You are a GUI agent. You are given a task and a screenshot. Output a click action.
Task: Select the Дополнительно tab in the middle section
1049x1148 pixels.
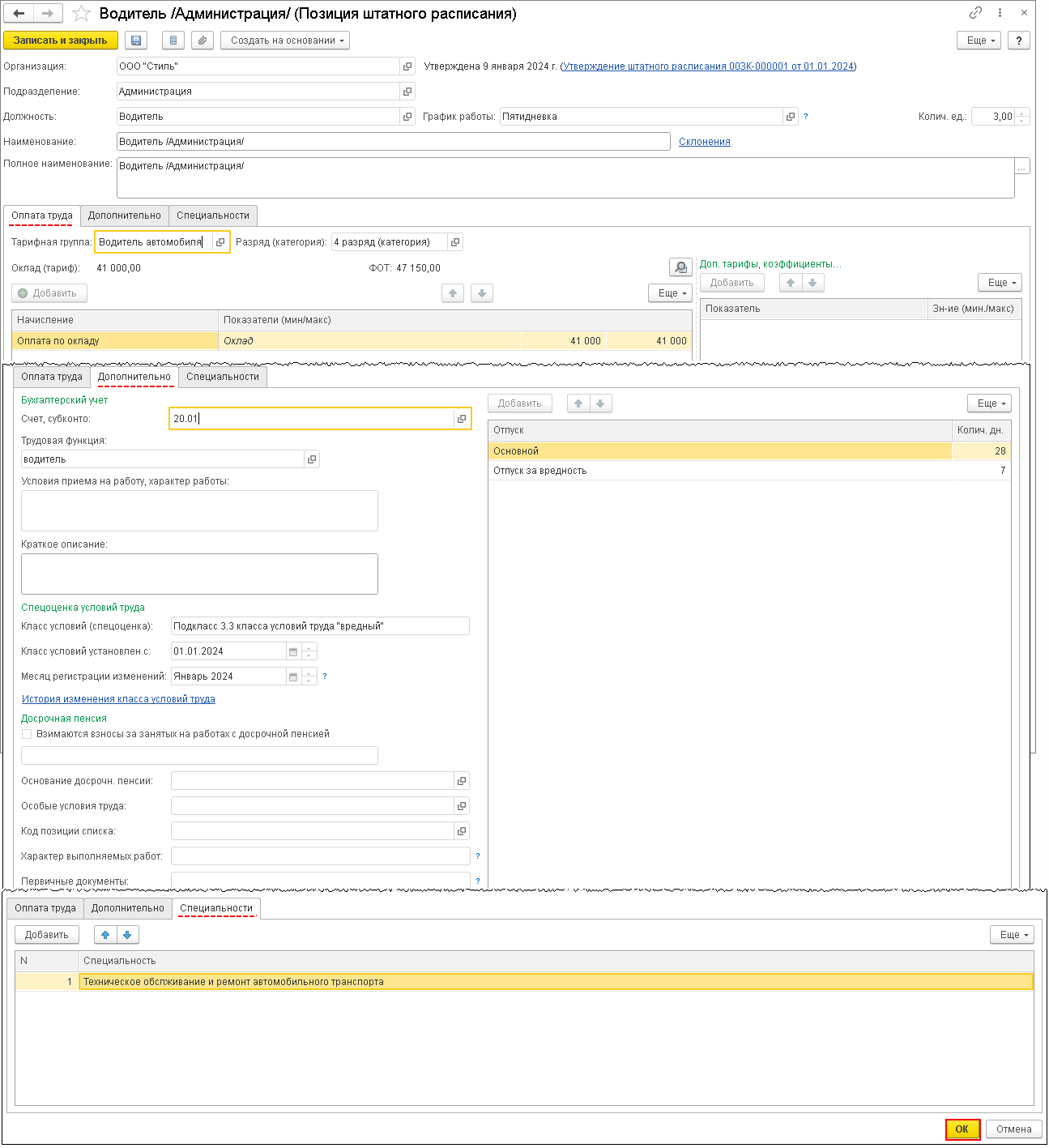(134, 377)
